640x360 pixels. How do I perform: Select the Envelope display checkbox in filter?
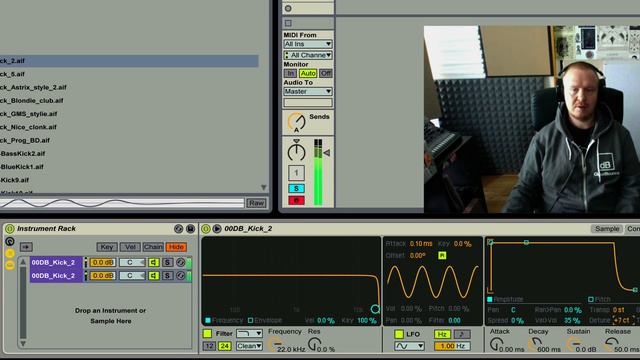point(251,320)
